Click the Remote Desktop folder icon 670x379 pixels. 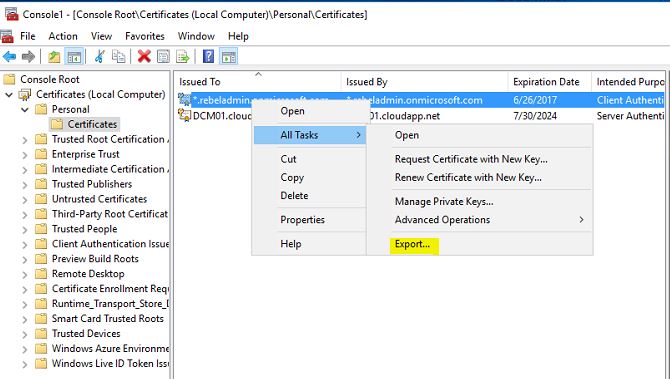click(41, 274)
